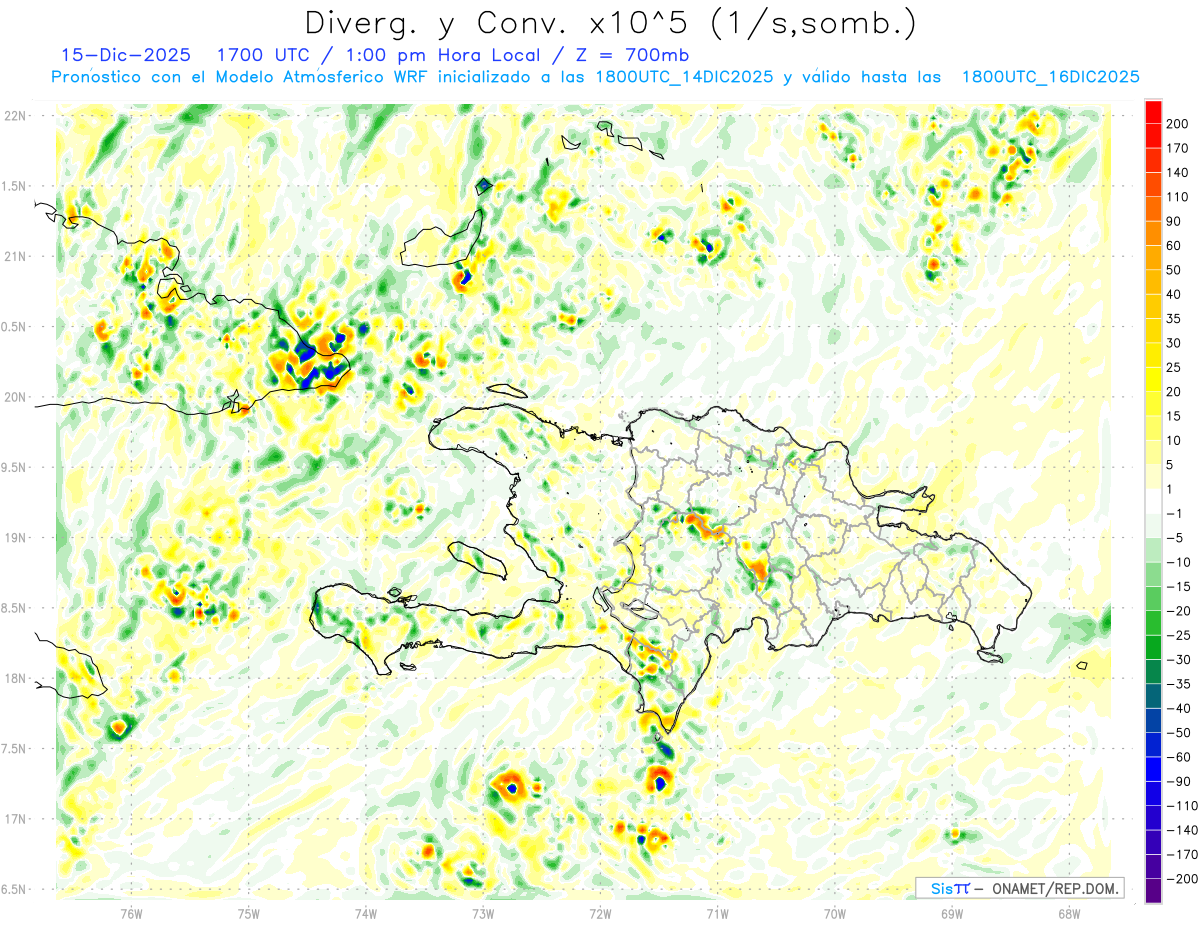Click the valid-until time '1800UTC_16DIC2025'

(1050, 77)
